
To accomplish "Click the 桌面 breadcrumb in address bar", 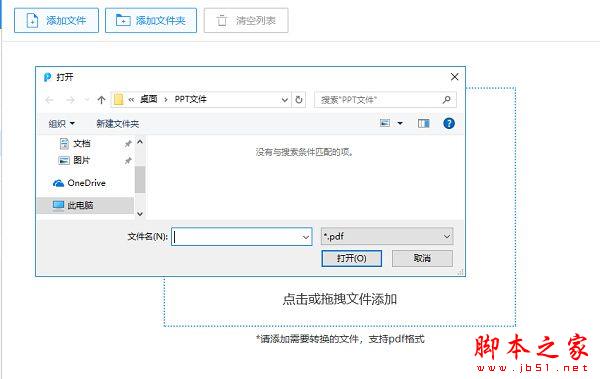I will [x=148, y=100].
